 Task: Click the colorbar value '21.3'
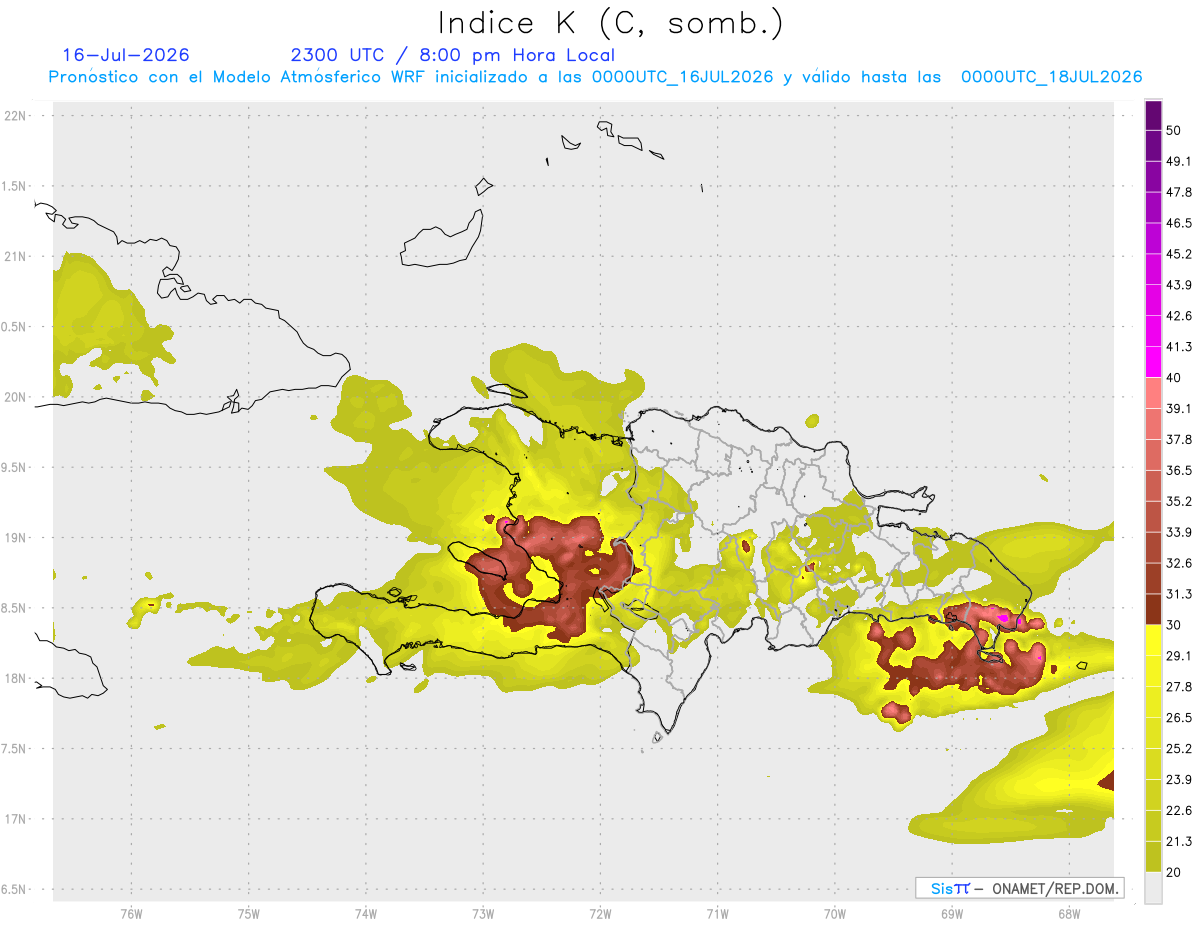(x=1179, y=842)
